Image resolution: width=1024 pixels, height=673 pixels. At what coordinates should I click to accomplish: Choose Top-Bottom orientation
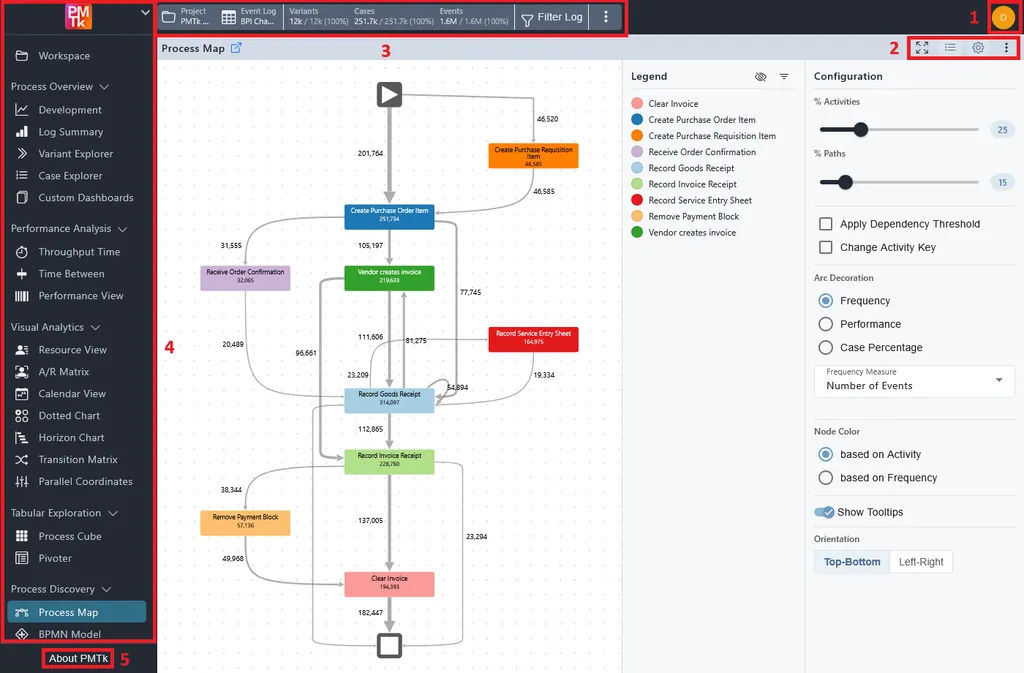(852, 562)
